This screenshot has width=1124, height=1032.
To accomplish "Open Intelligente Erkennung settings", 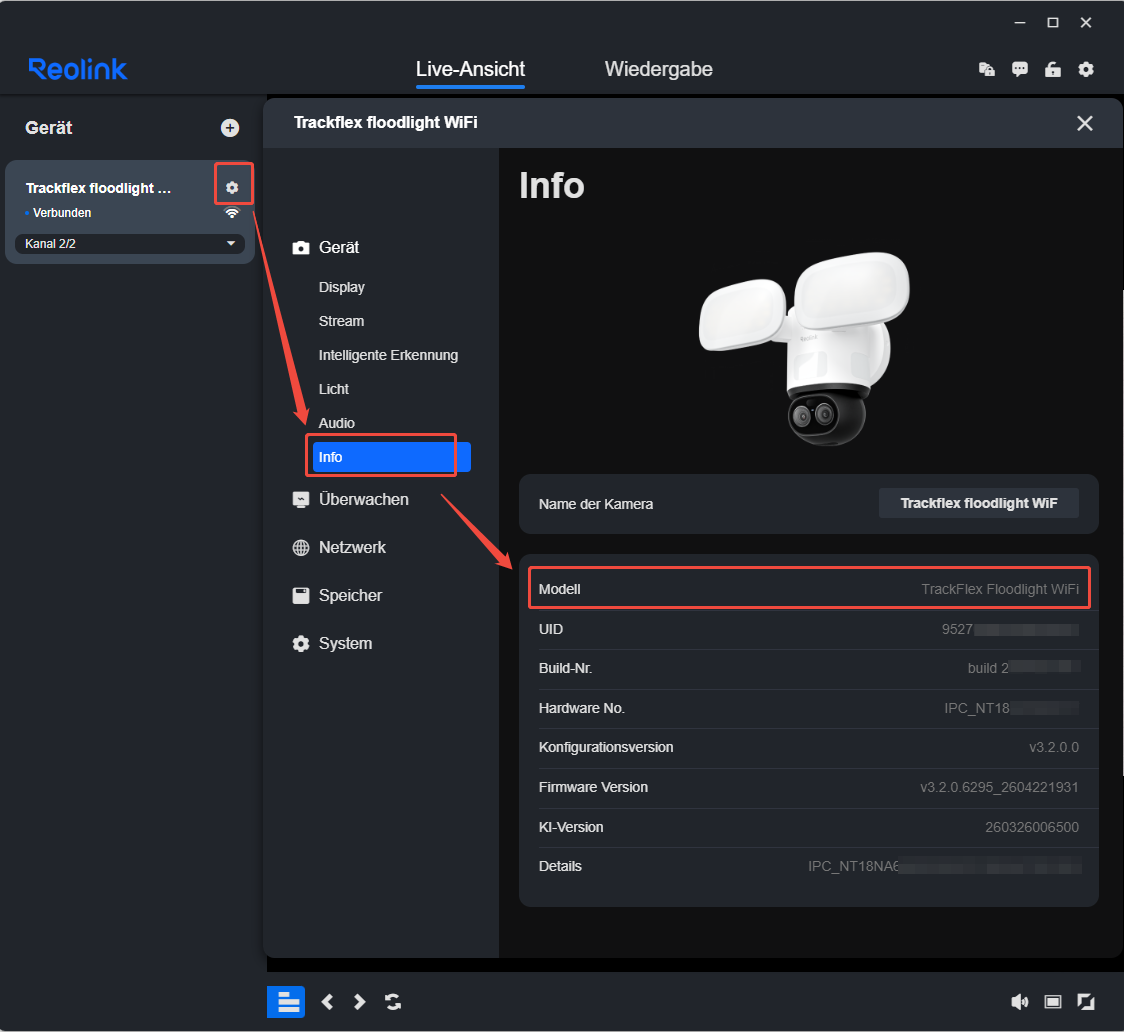I will (x=388, y=355).
